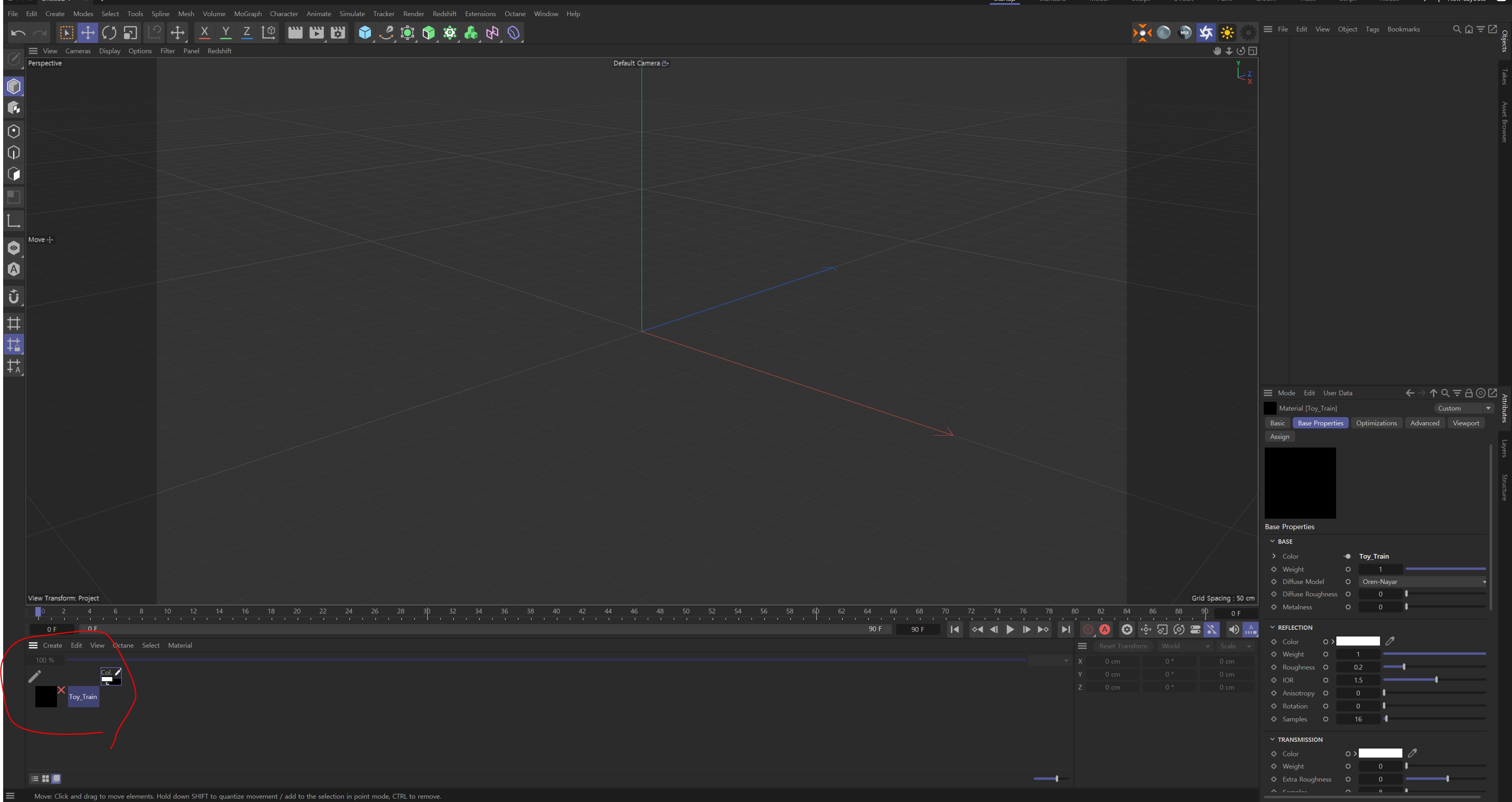Screen dimensions: 1512x802
Task: Click the Reset Transform button
Action: [x=1123, y=646]
